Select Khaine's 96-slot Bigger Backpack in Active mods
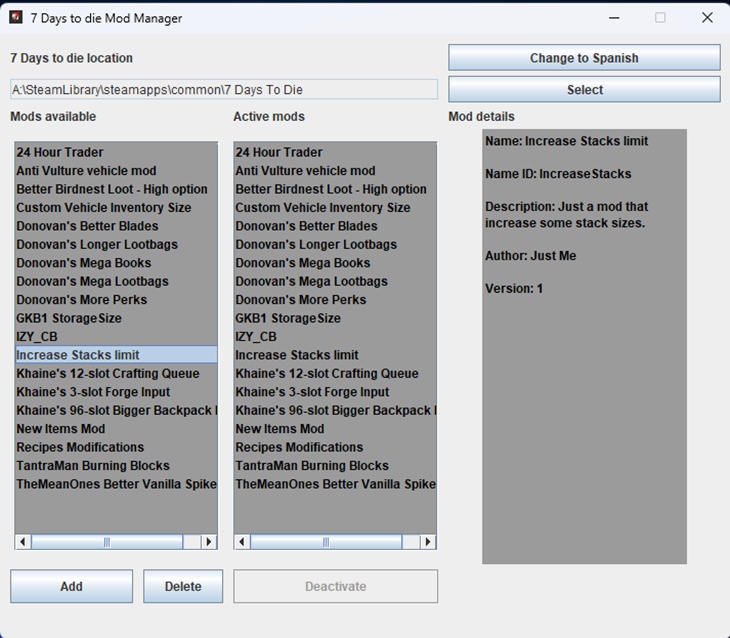 tap(335, 410)
